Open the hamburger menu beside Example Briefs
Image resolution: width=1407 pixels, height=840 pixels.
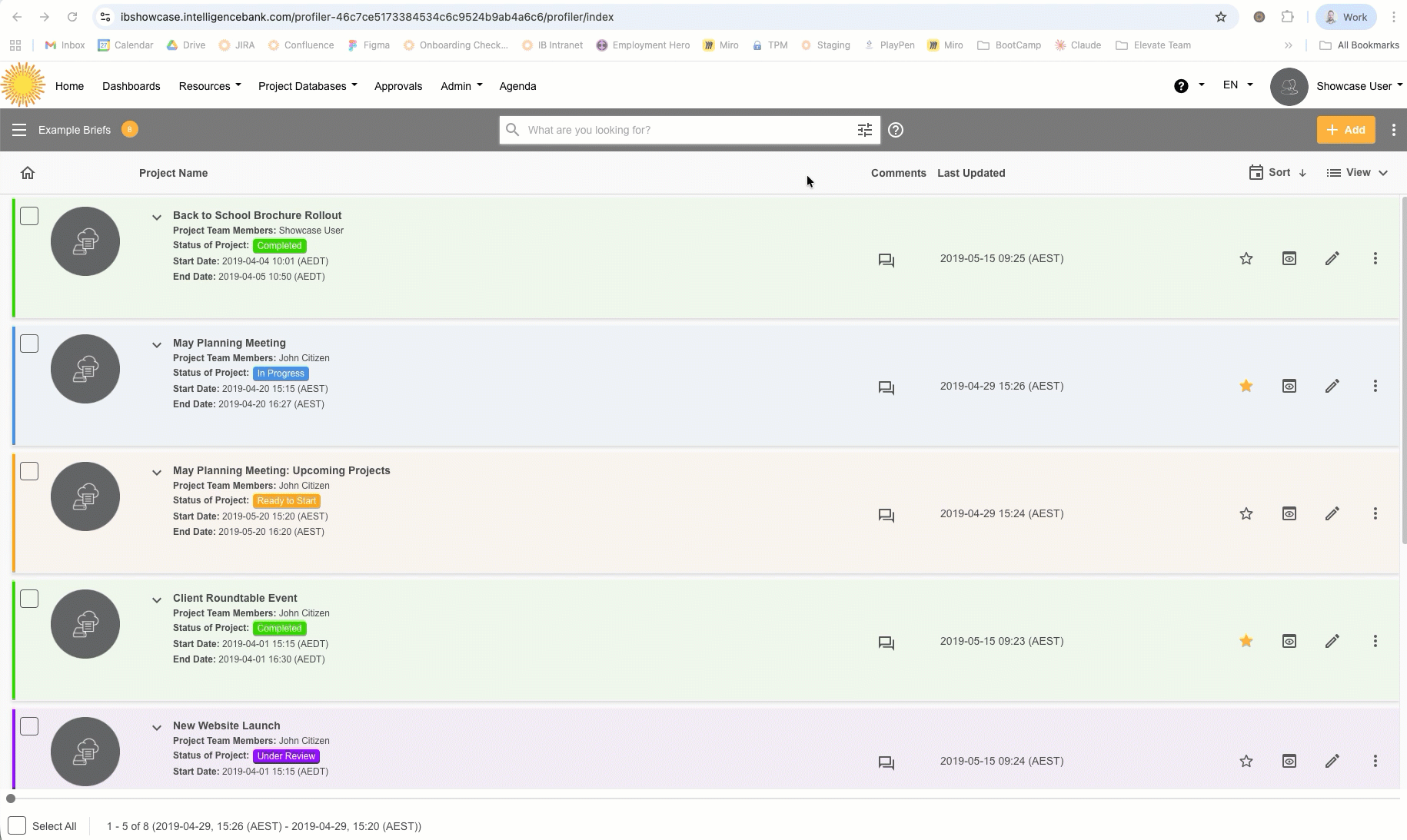tap(19, 130)
